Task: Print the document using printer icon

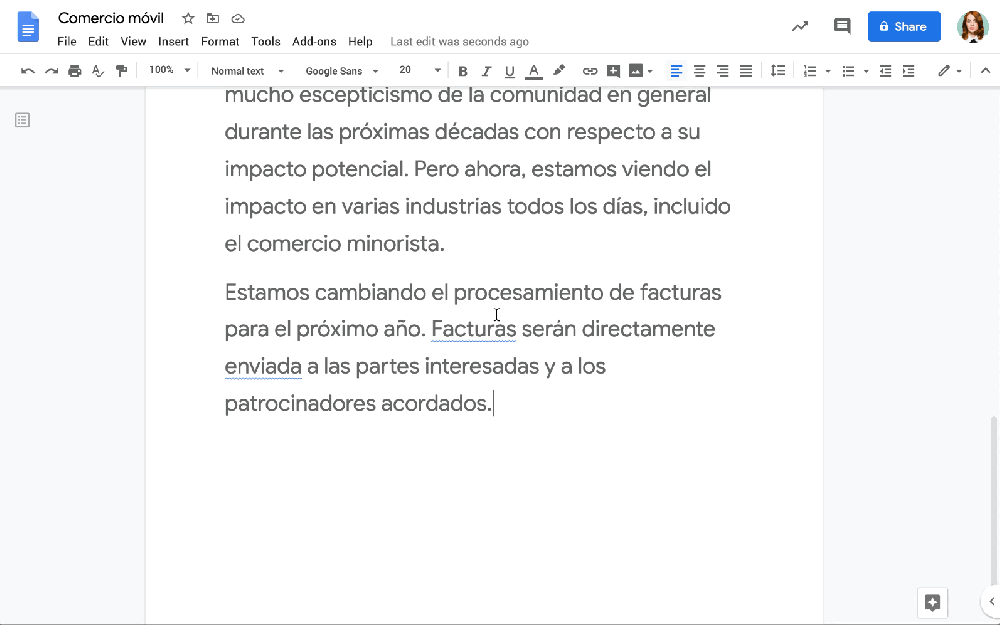Action: tap(75, 71)
